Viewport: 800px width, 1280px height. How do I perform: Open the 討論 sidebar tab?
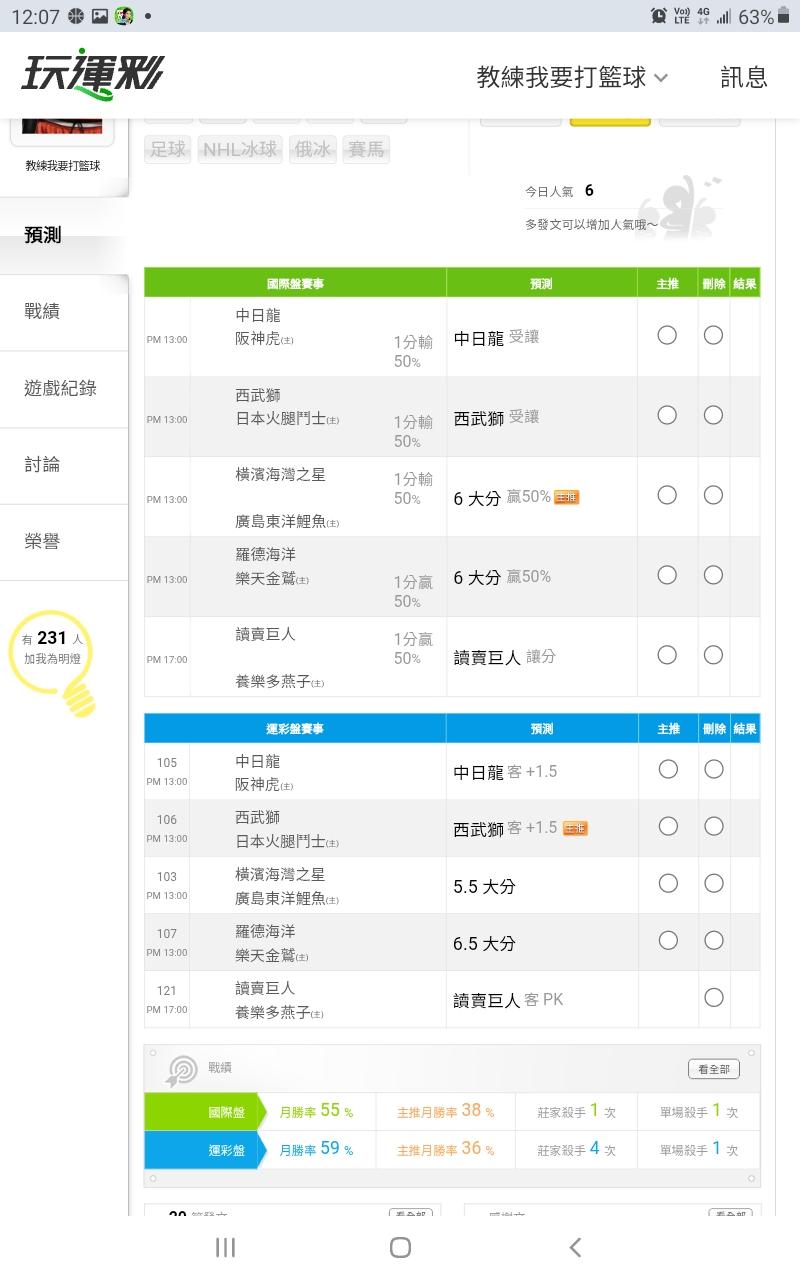[x=42, y=464]
